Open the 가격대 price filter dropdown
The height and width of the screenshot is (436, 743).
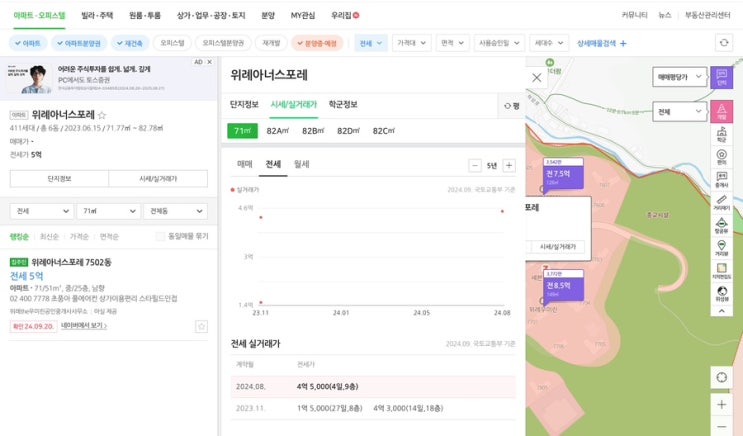coord(411,43)
